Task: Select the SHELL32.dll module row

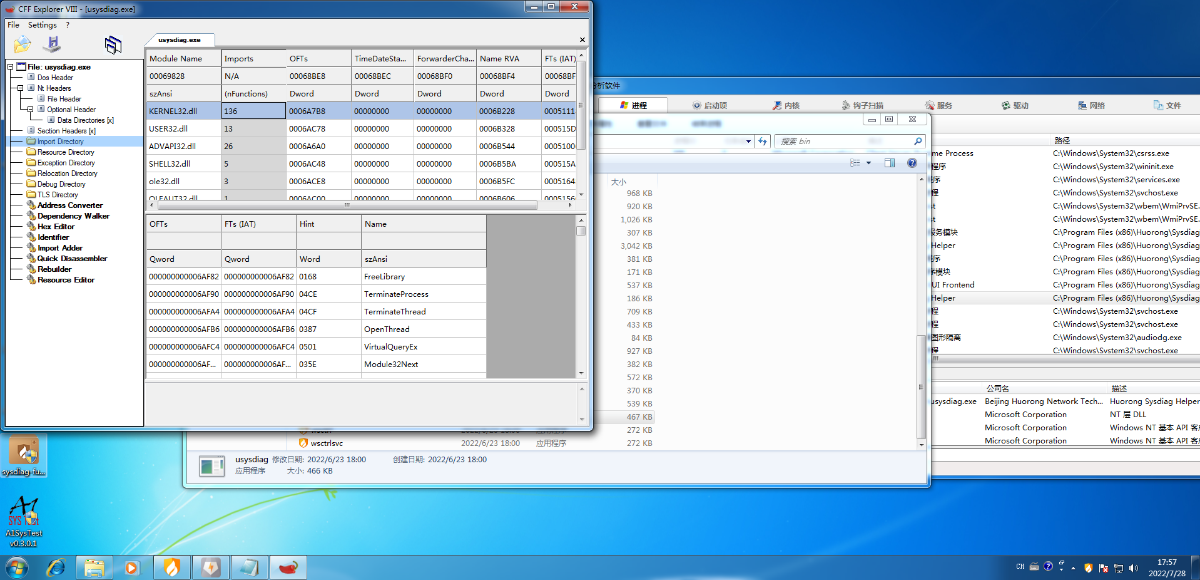Action: (x=361, y=163)
